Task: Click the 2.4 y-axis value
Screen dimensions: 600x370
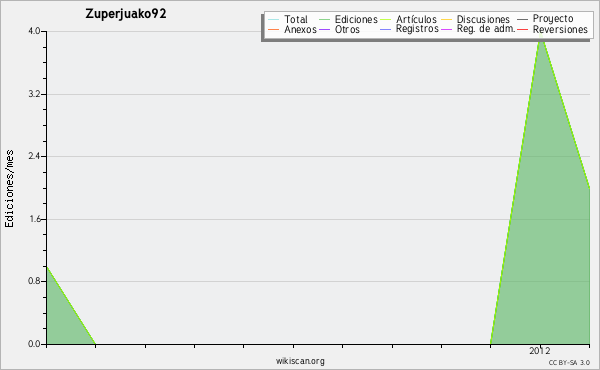Action: (x=34, y=156)
